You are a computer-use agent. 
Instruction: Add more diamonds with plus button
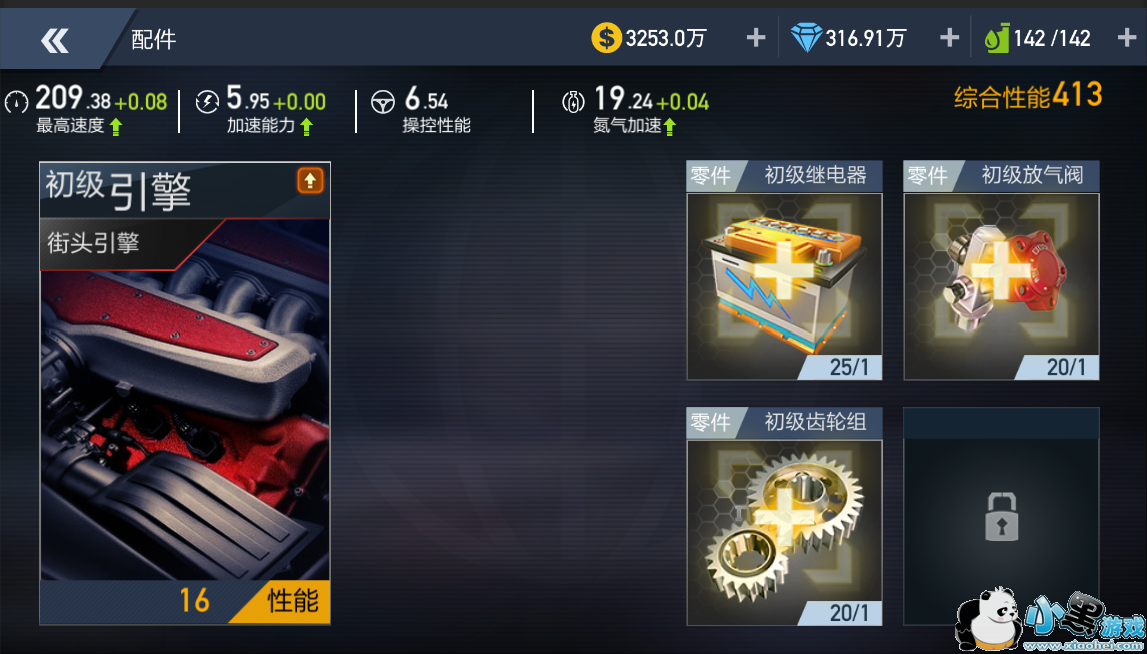(x=949, y=38)
